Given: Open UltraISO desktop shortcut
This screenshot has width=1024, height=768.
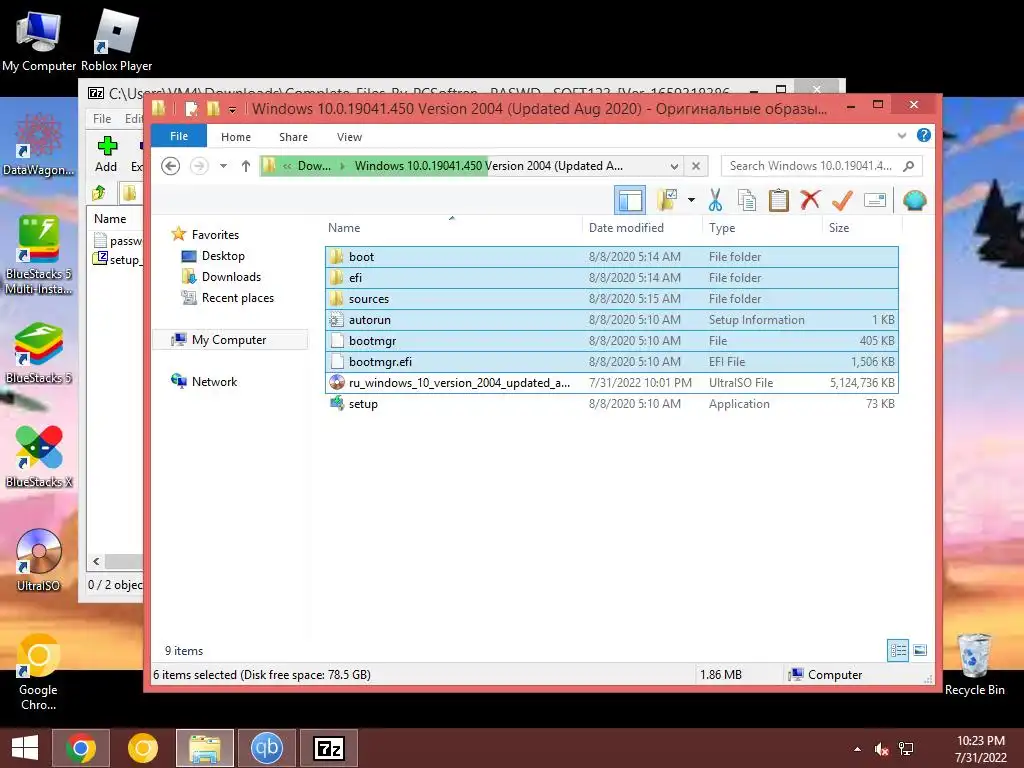Looking at the screenshot, I should [x=39, y=560].
